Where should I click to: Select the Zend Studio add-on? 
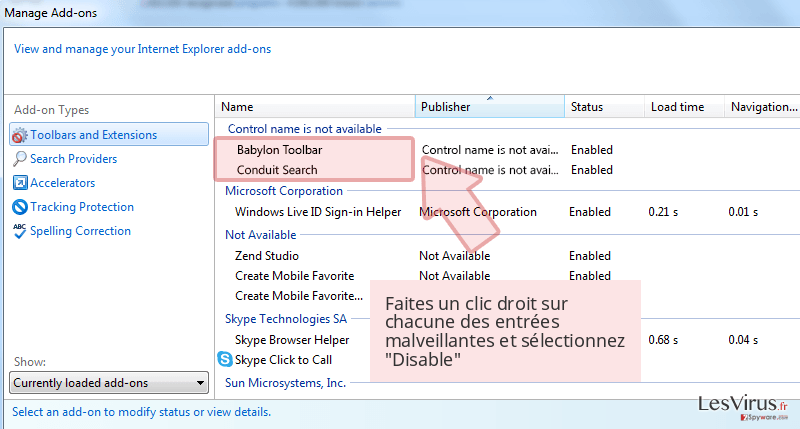[266, 256]
